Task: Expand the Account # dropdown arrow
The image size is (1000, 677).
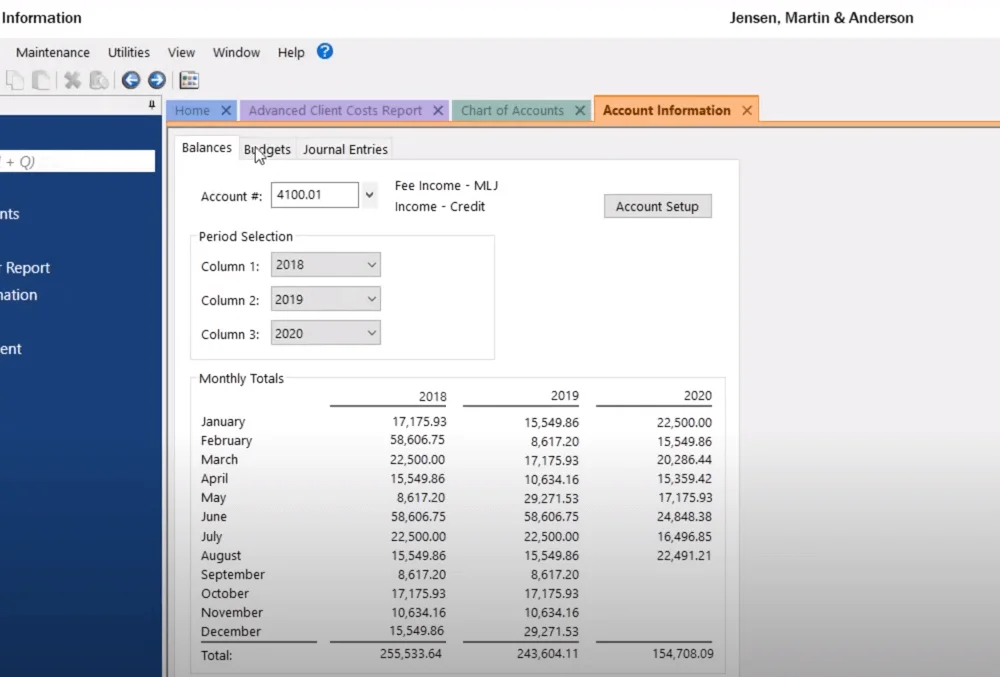Action: point(369,195)
